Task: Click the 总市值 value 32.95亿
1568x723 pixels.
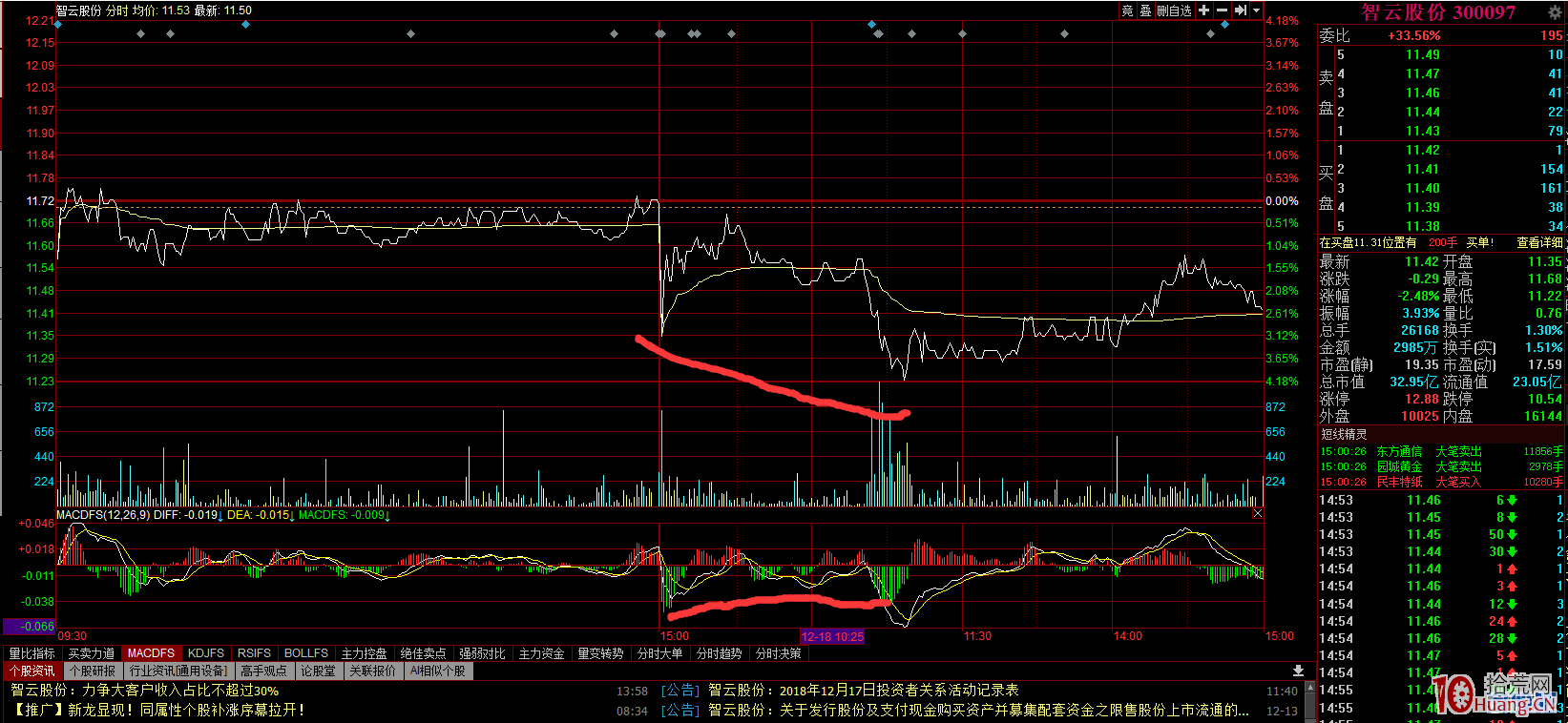Action: pos(1412,382)
